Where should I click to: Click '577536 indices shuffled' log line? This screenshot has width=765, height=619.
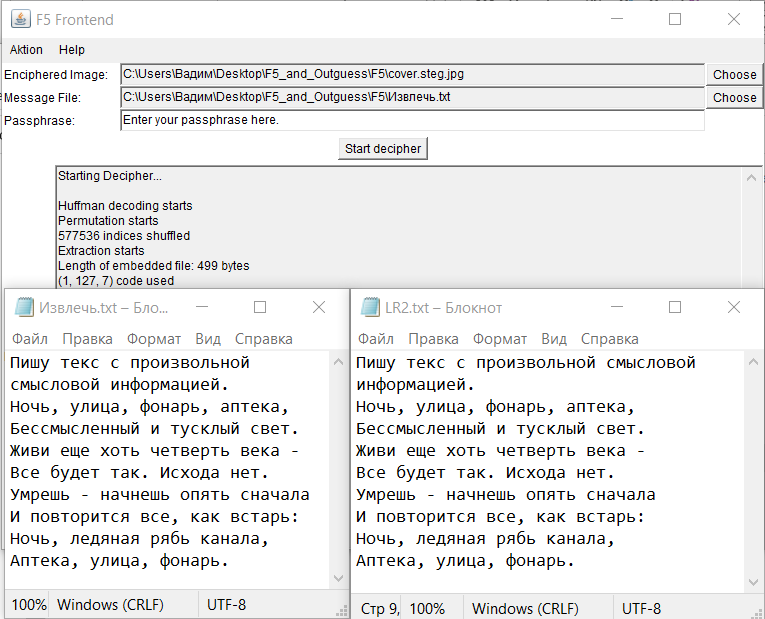(124, 236)
